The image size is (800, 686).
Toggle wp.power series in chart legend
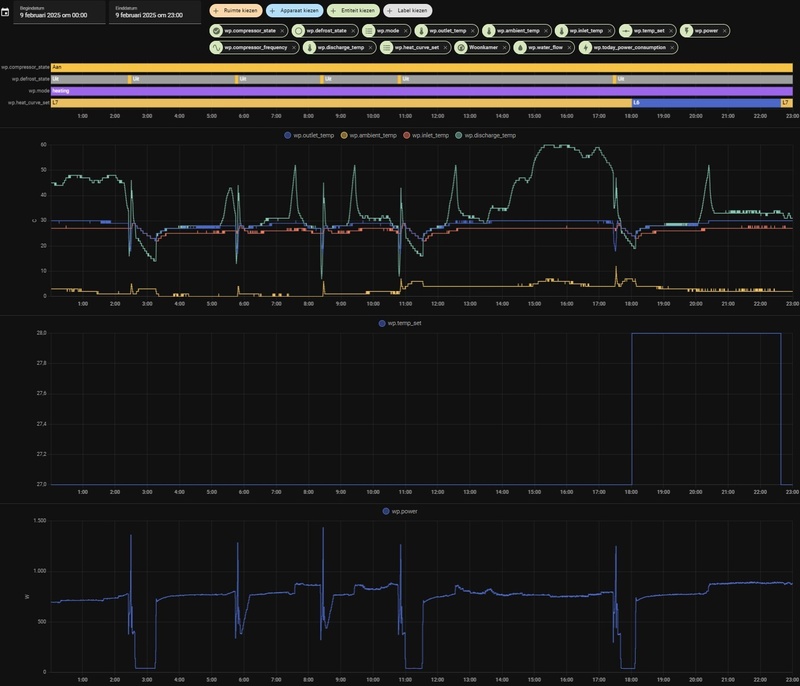point(400,511)
